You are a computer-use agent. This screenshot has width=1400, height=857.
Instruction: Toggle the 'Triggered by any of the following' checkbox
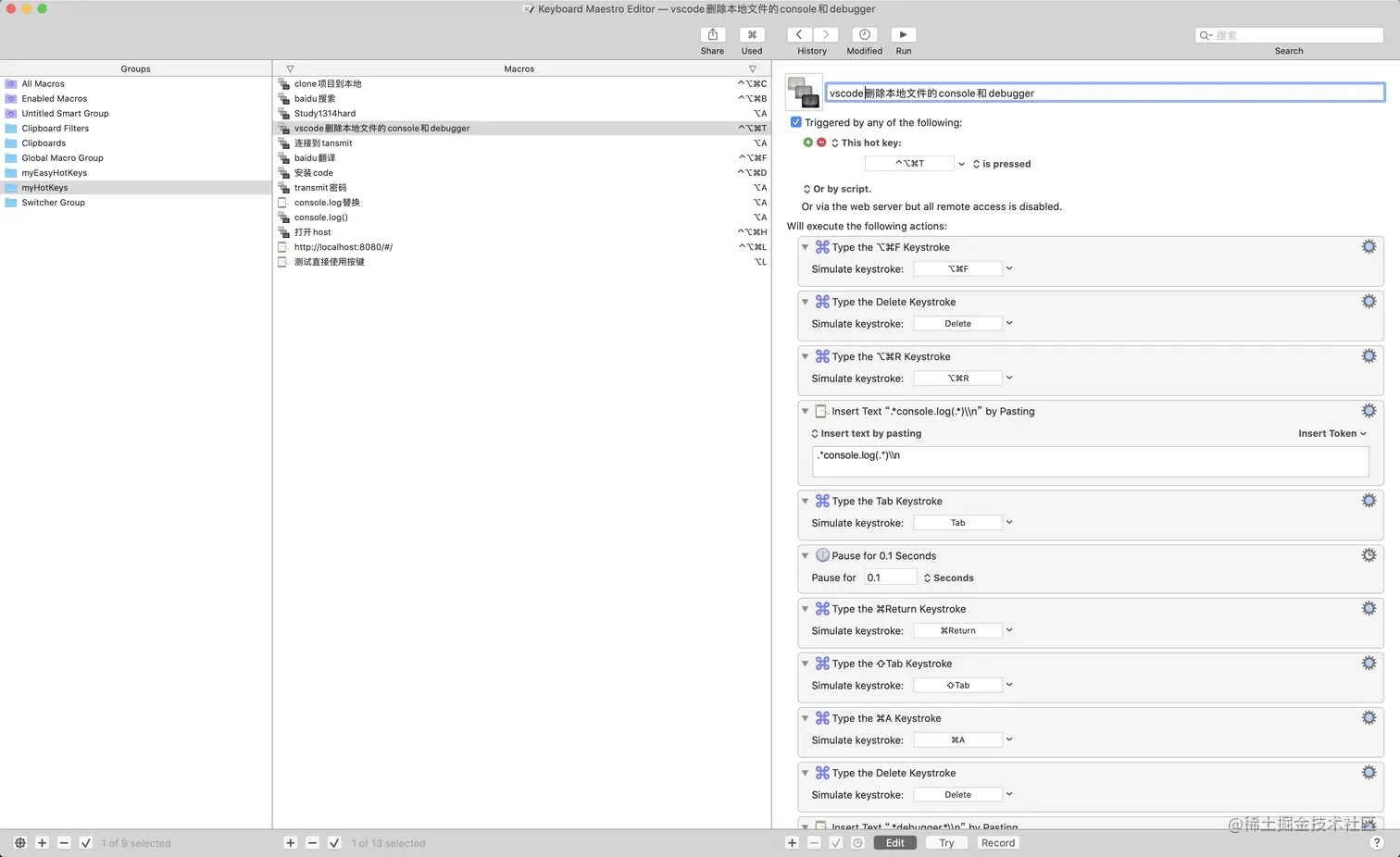click(795, 122)
